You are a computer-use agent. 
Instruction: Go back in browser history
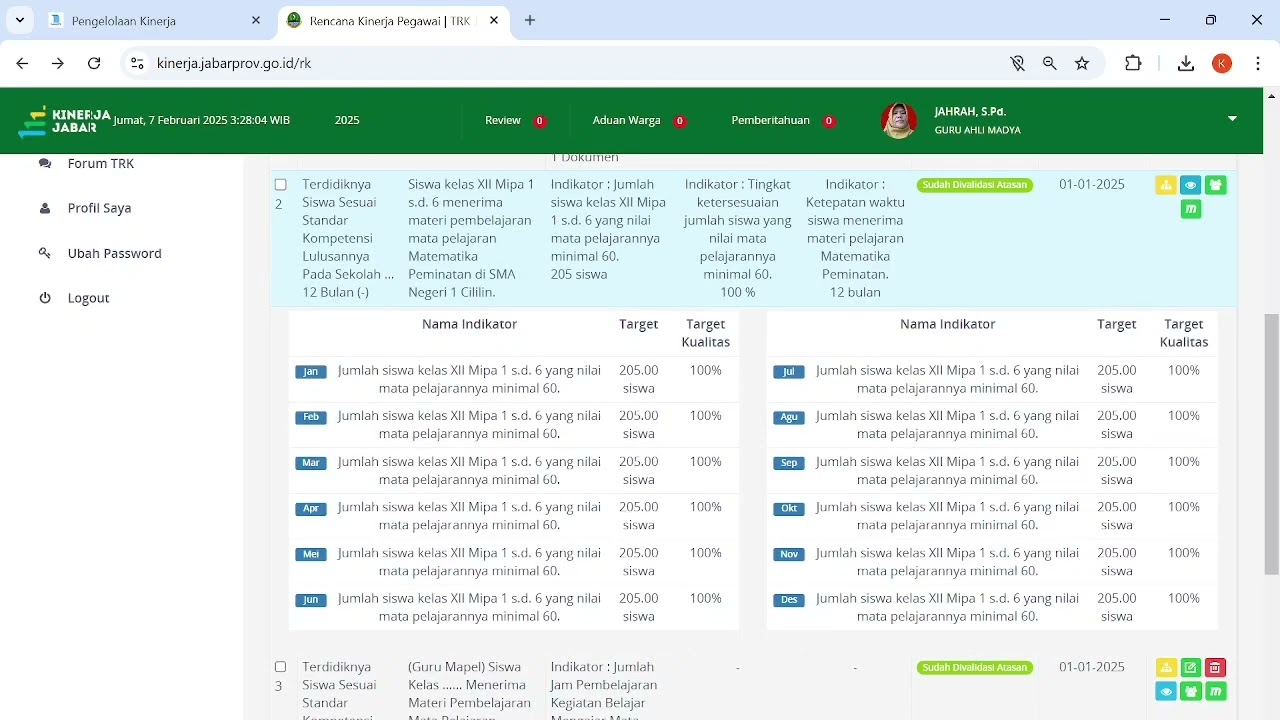(22, 63)
